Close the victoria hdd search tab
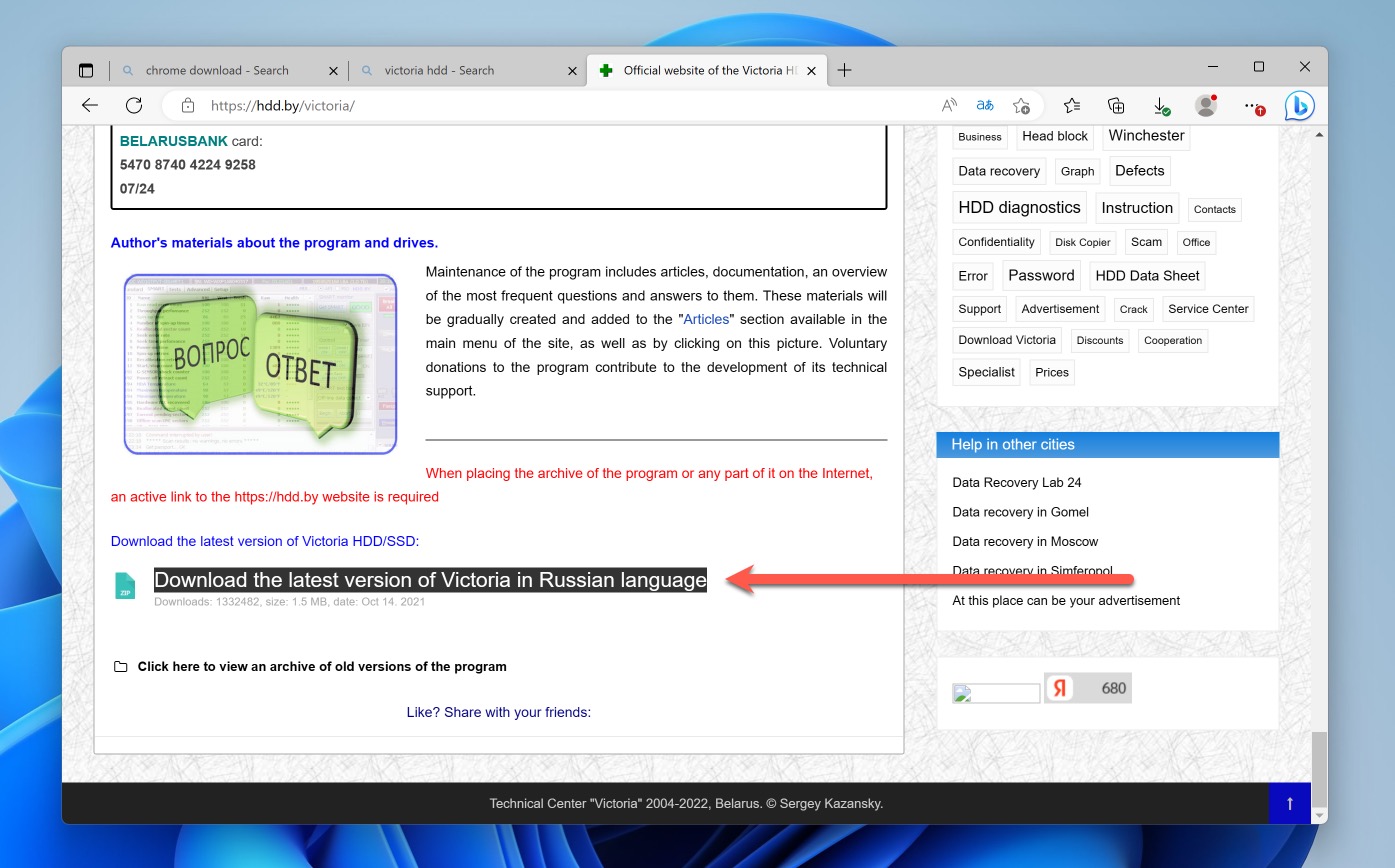This screenshot has width=1395, height=868. point(572,71)
